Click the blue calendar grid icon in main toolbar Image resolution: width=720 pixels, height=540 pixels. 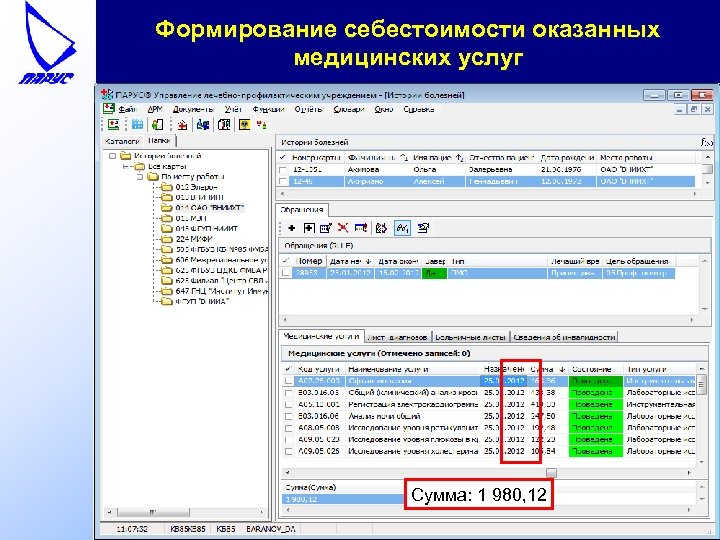(x=137, y=124)
